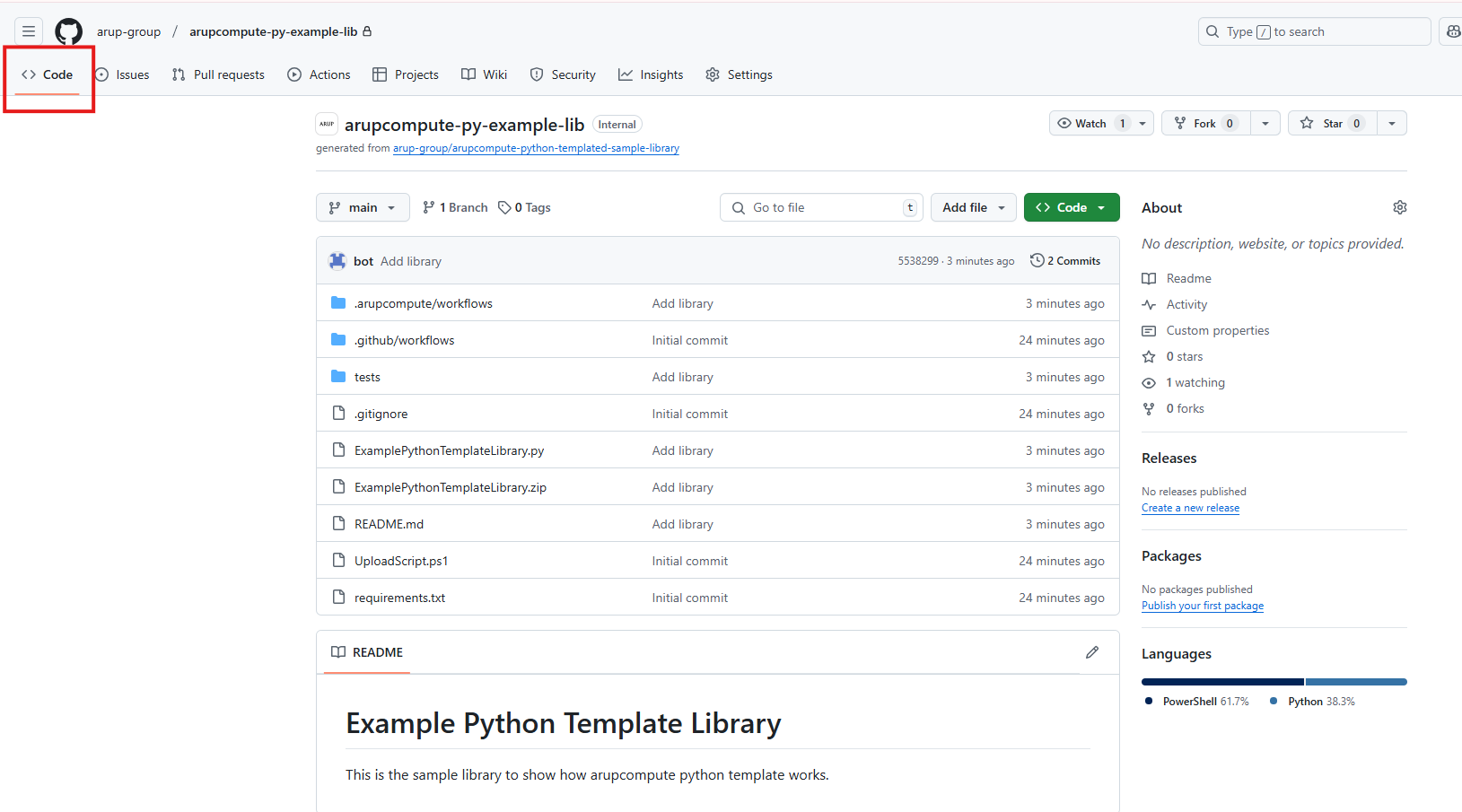1462x812 pixels.
Task: View the 2 Commits history
Action: click(x=1065, y=261)
